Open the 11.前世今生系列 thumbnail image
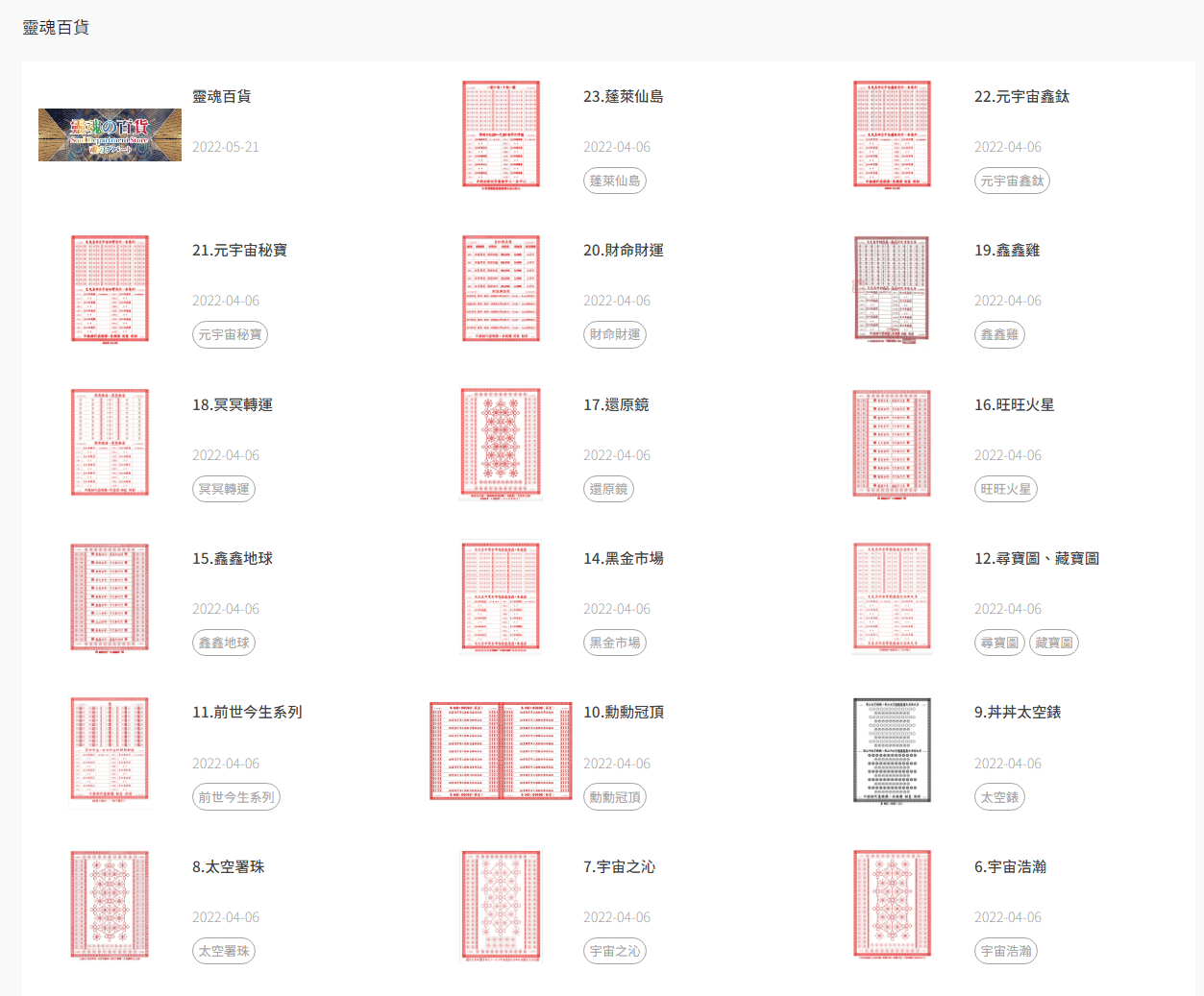 pyautogui.click(x=110, y=750)
